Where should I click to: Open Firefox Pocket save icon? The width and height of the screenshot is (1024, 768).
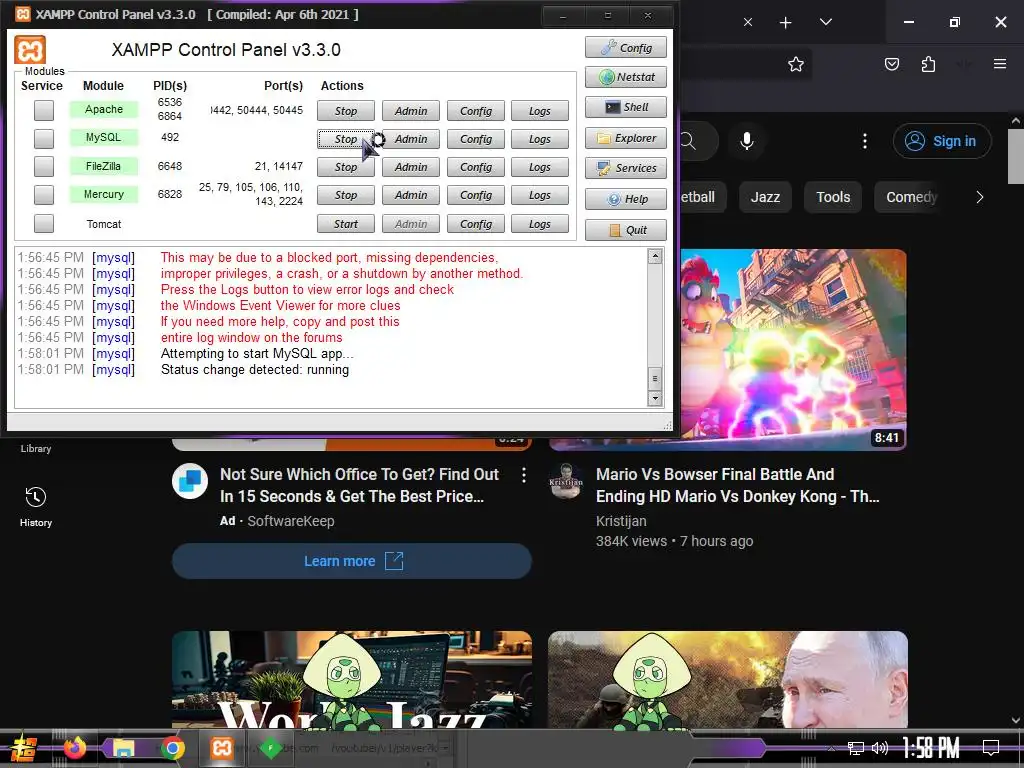[891, 64]
